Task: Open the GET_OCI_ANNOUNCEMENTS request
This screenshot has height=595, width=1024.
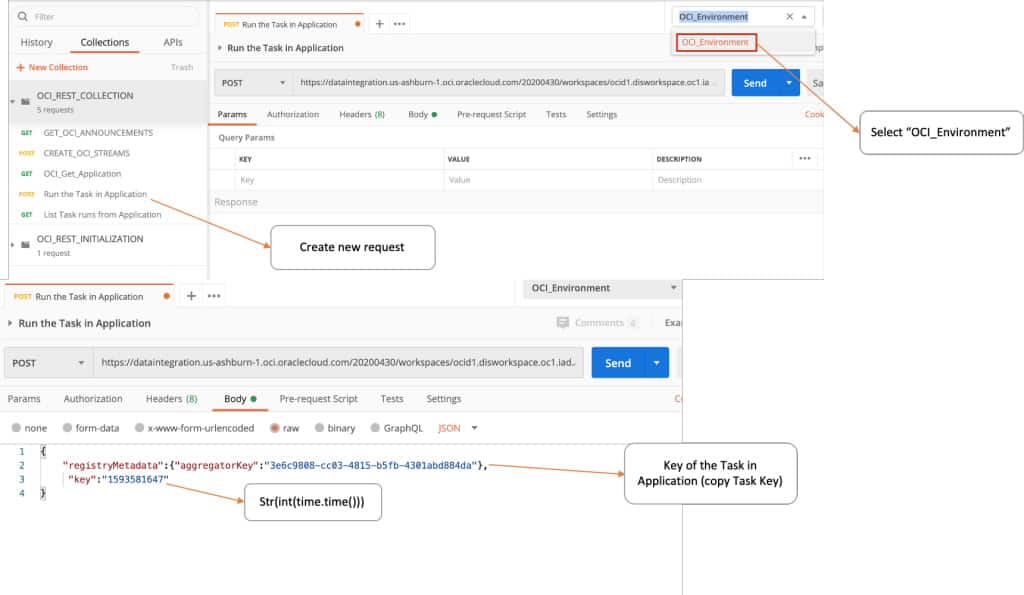Action: (98, 133)
